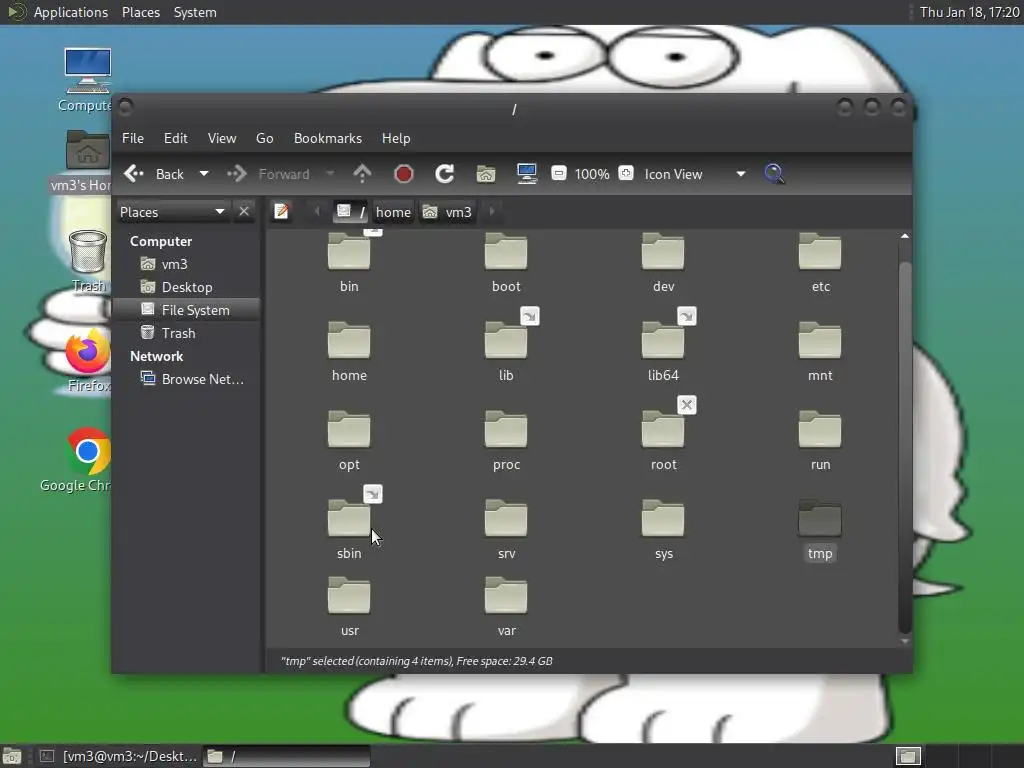
Task: Select Desktop in the Places sidebar
Action: [187, 287]
